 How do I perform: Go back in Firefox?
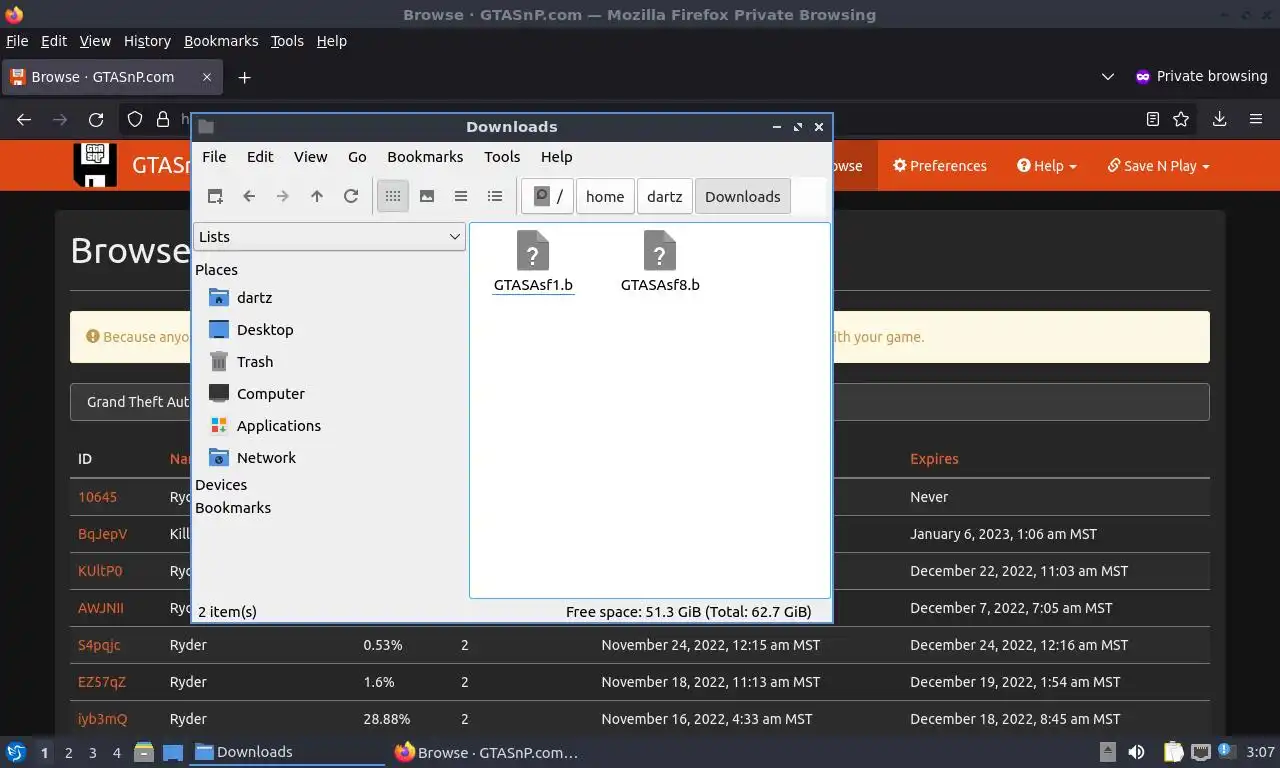tap(24, 119)
